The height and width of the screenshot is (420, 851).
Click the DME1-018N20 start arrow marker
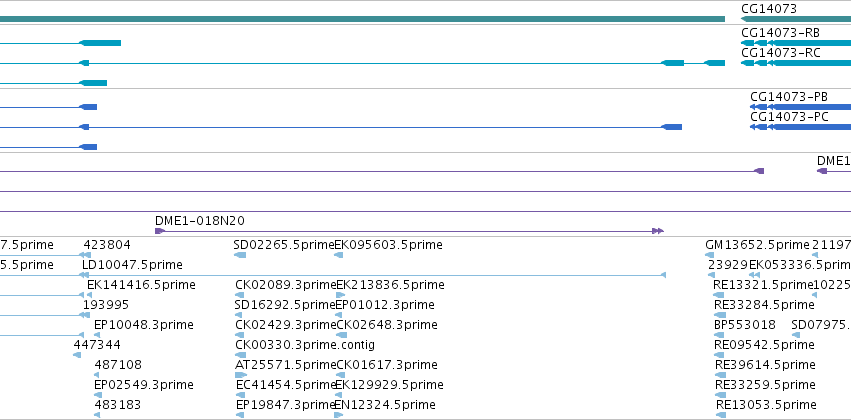160,231
